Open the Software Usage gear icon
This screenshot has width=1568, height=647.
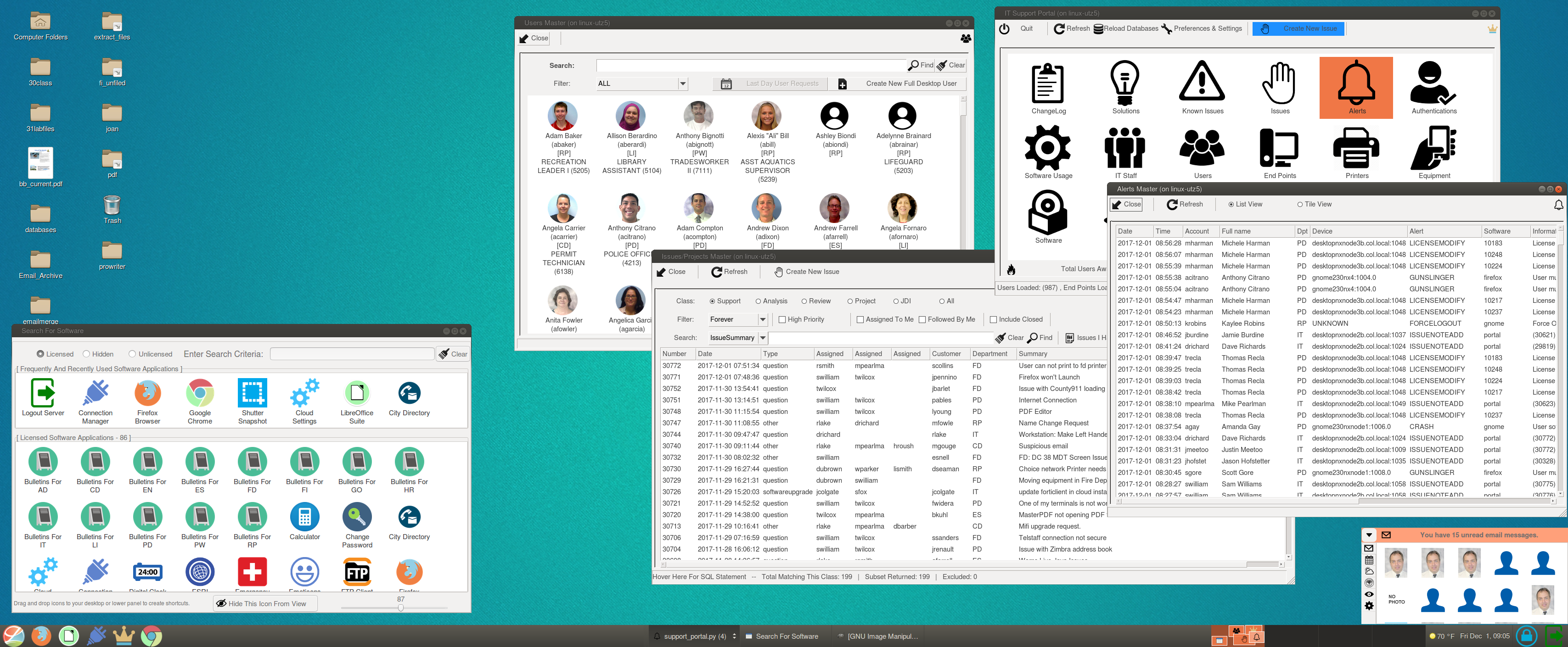(x=1048, y=152)
